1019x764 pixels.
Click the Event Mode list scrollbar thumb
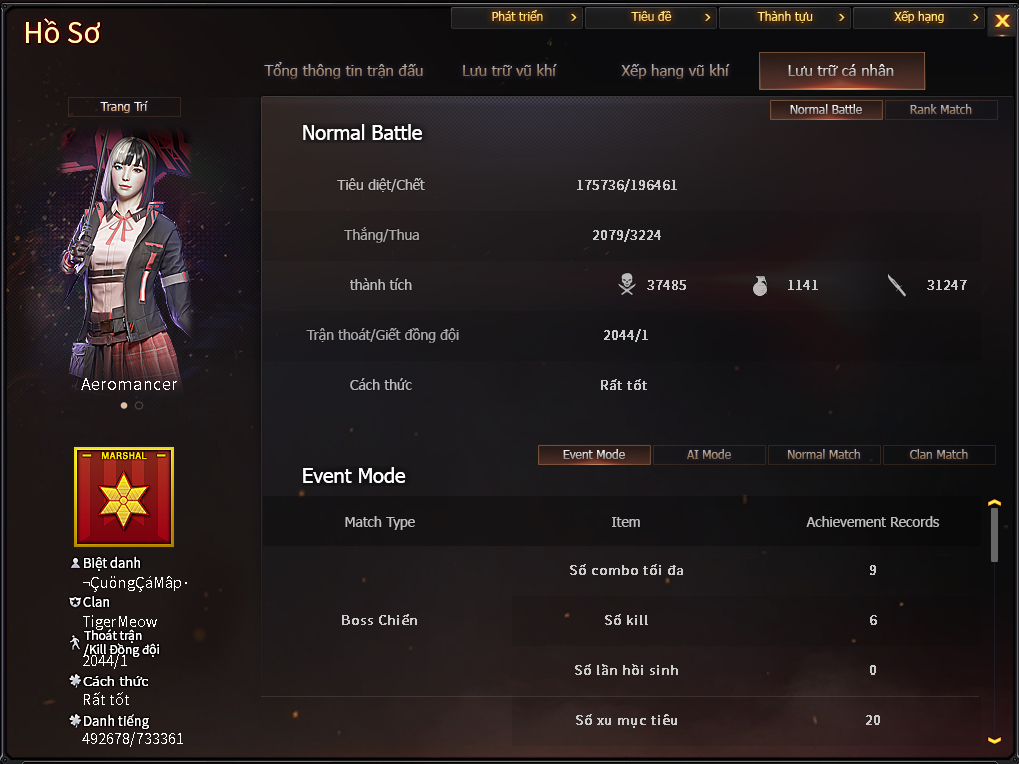994,535
